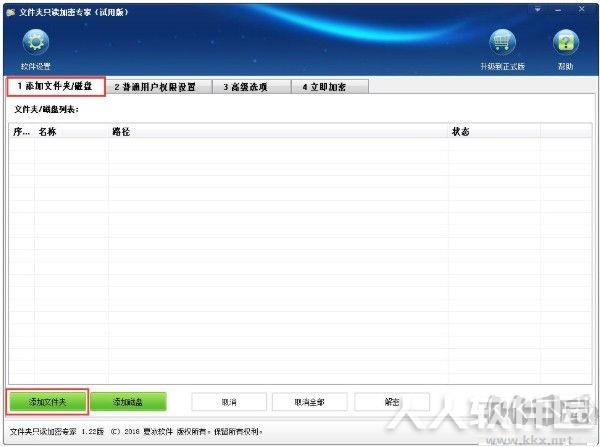This screenshot has width=600, height=447.
Task: Click the 路径 column header
Action: 278,132
